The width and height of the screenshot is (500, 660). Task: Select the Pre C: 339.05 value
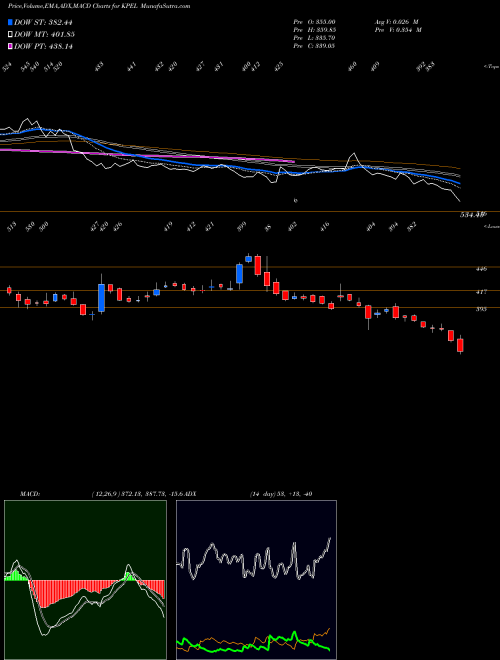point(314,46)
